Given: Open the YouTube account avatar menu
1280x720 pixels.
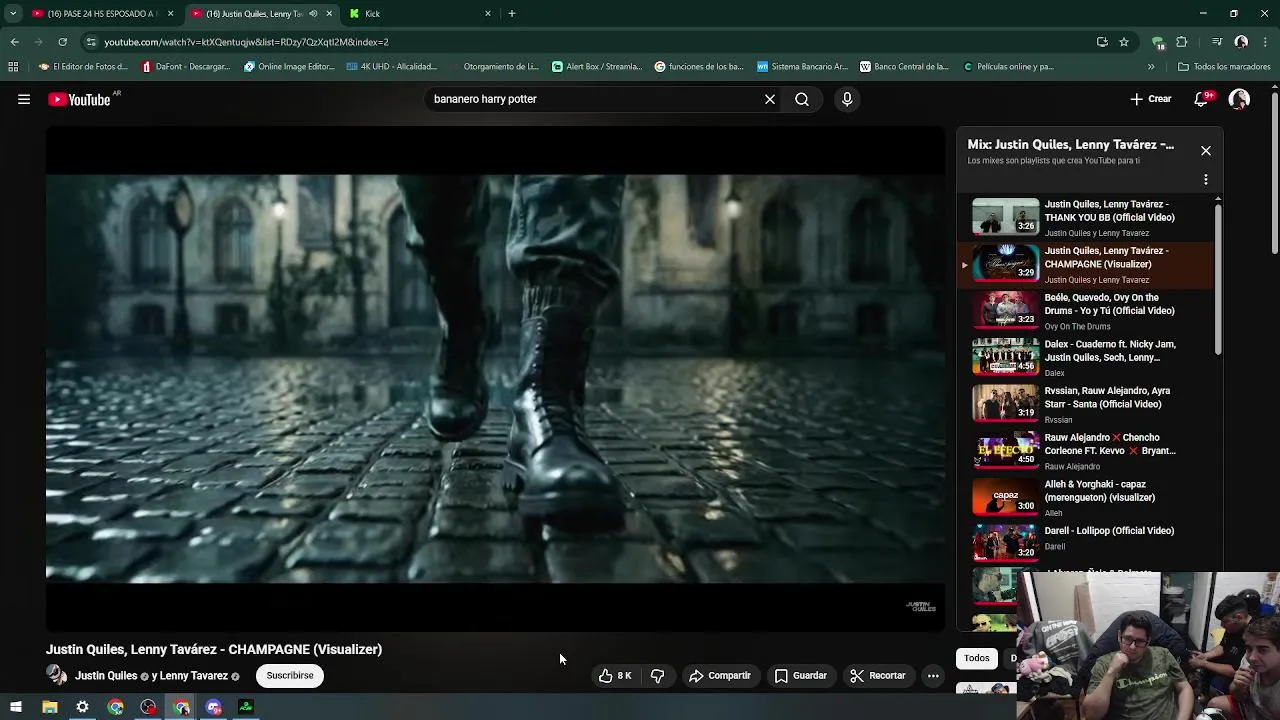Looking at the screenshot, I should point(1239,99).
